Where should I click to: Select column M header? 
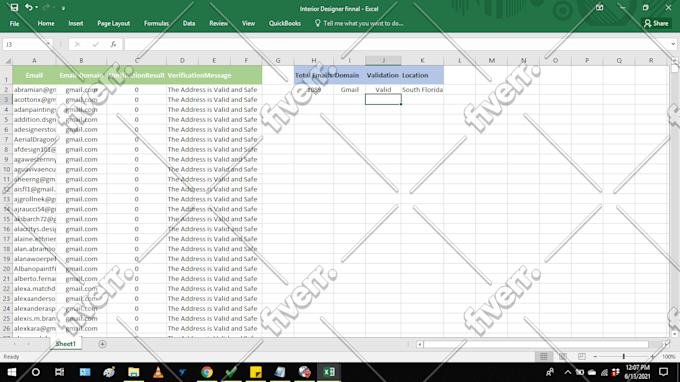point(491,61)
